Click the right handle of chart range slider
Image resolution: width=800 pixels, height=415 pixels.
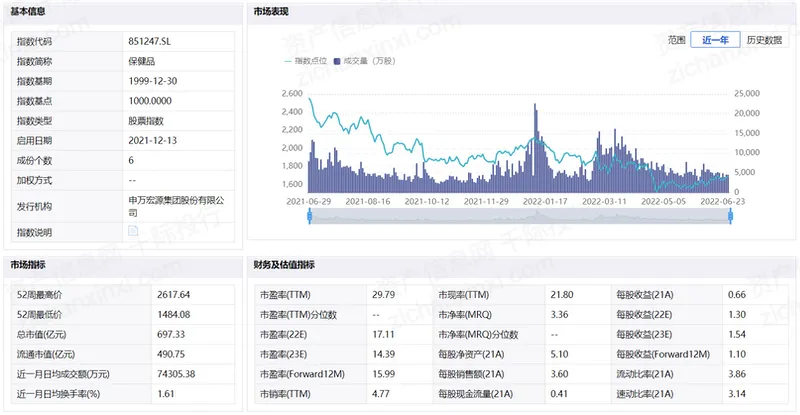tap(730, 216)
